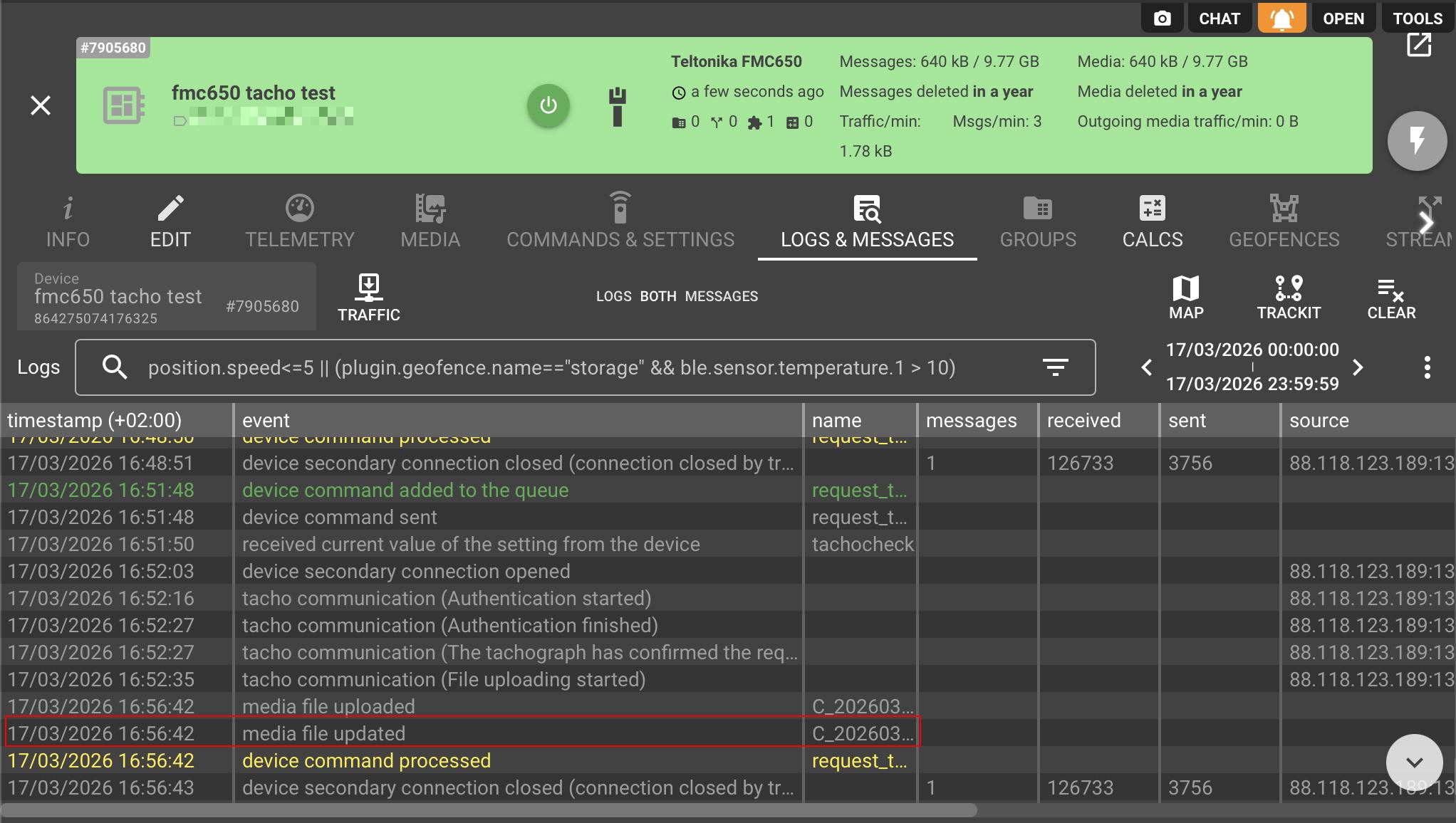Click the horizontal scrollbar at bottom
The height and width of the screenshot is (823, 1456).
(x=489, y=810)
